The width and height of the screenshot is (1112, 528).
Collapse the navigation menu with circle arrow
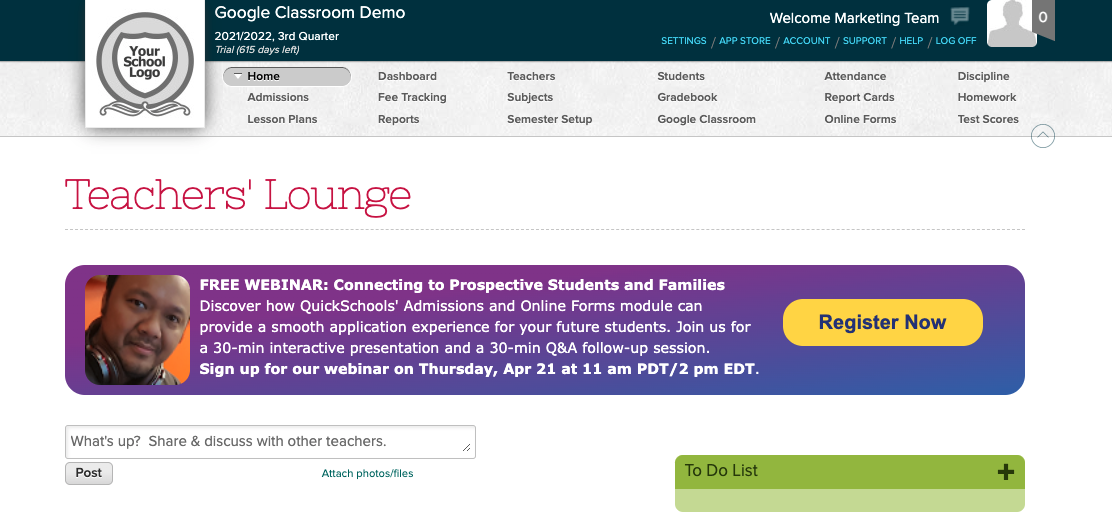point(1043,136)
